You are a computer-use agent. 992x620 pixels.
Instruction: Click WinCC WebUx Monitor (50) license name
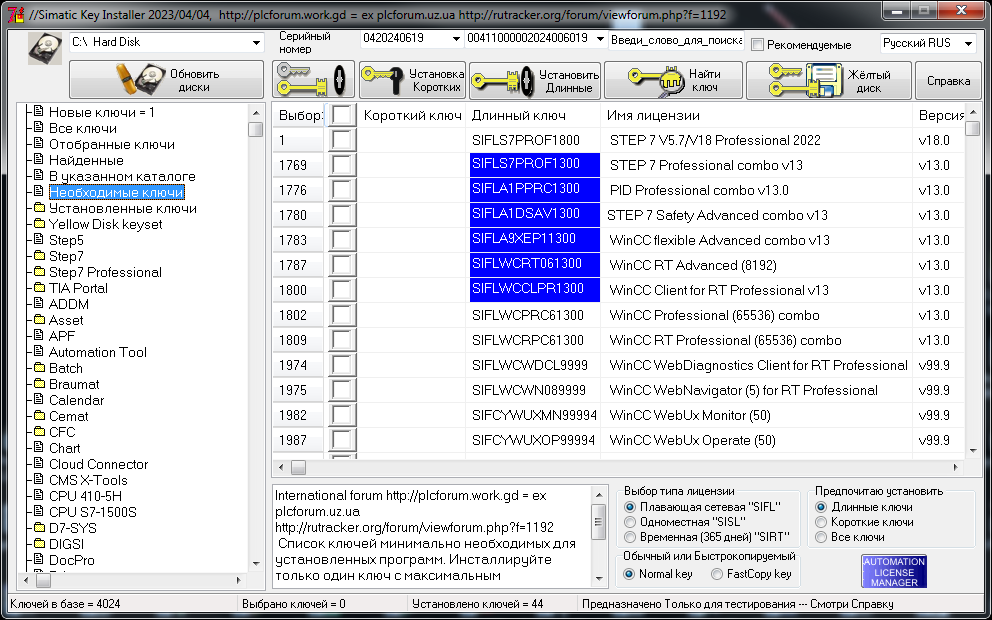[690, 415]
